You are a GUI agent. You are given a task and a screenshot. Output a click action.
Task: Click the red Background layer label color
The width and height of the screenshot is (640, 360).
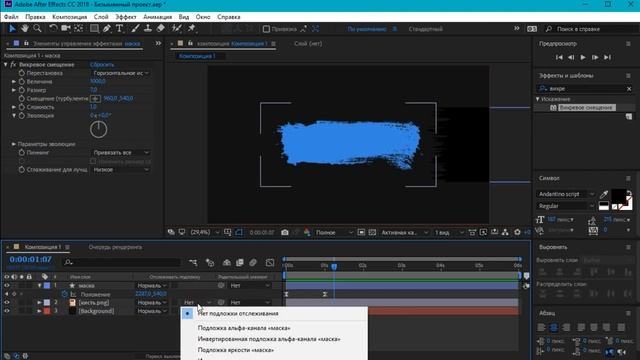tap(47, 311)
